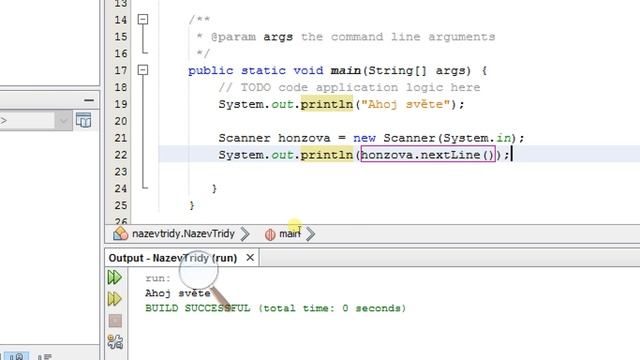Click line number 19 in the gutter
Screen dimensions: 640x360
point(121,104)
